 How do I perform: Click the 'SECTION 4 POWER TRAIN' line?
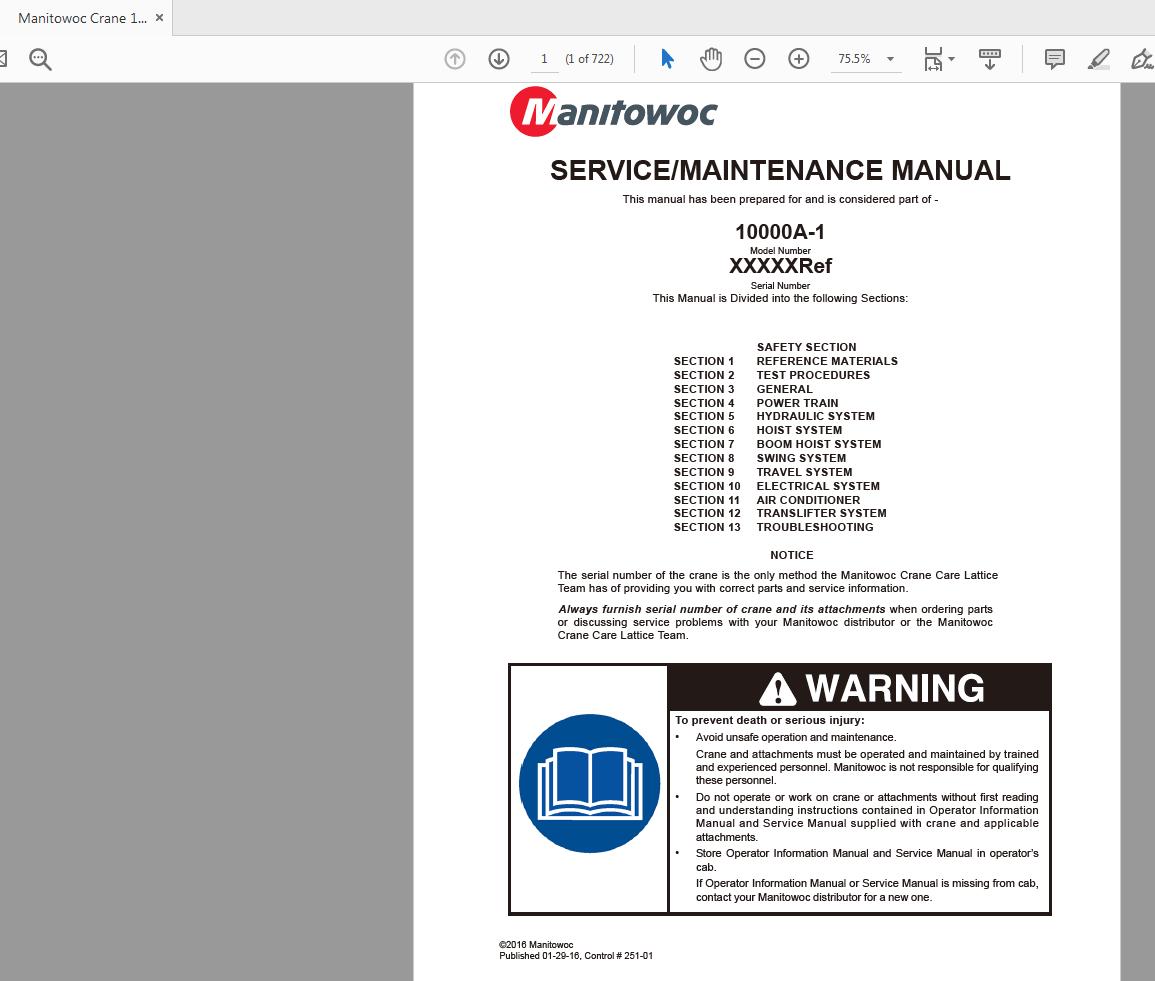click(x=756, y=403)
